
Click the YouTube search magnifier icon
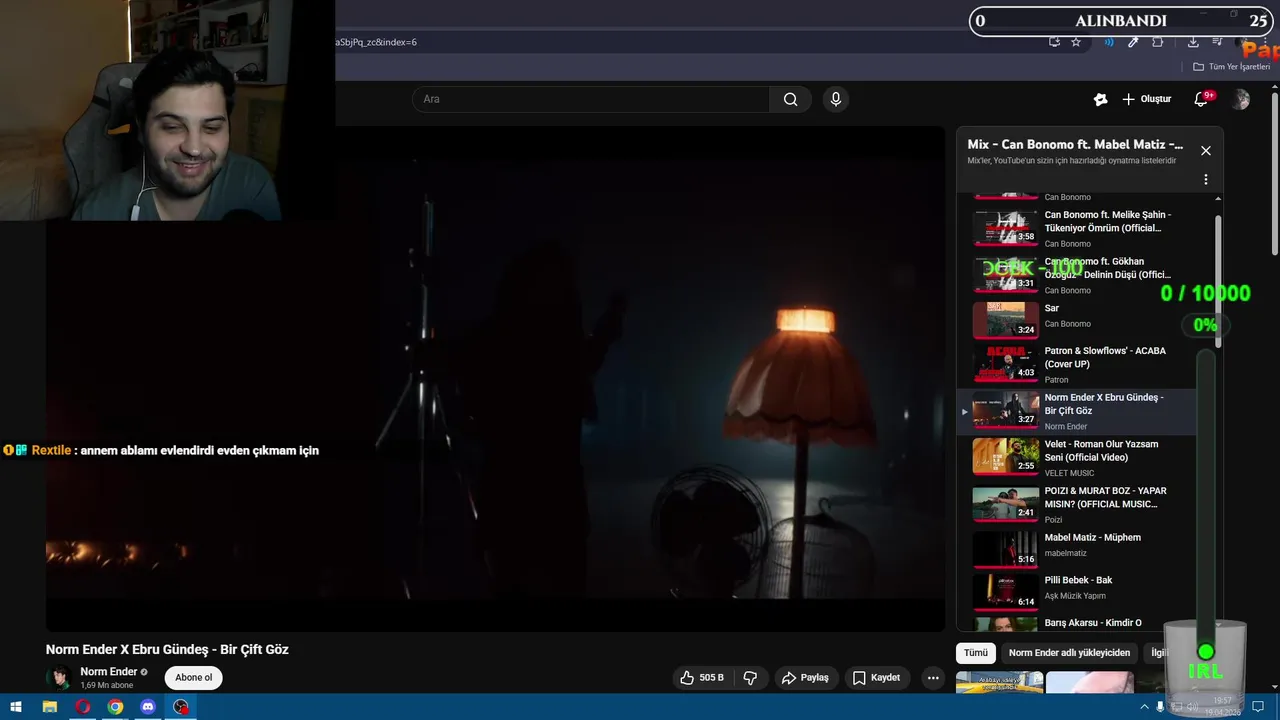(790, 99)
